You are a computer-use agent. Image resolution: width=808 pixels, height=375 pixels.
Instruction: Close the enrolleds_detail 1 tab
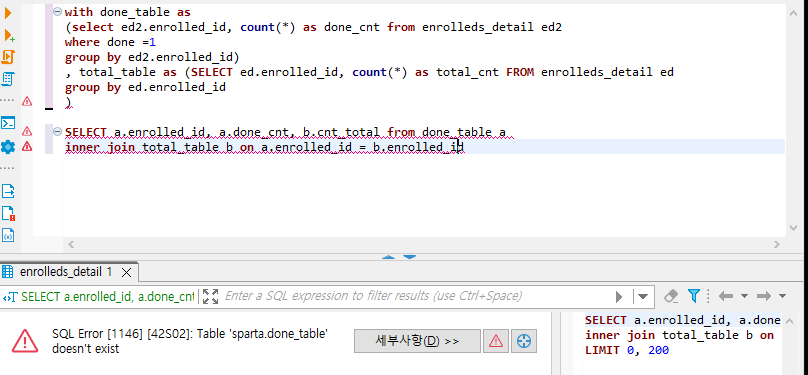(127, 272)
